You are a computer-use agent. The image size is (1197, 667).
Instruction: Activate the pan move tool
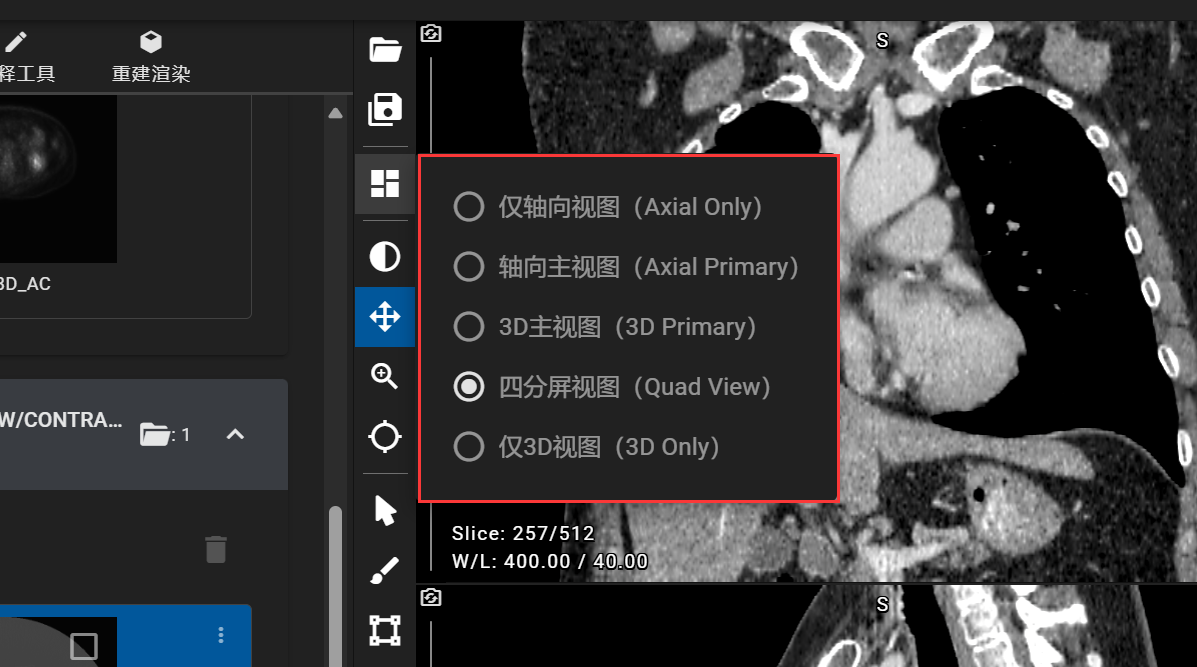385,317
